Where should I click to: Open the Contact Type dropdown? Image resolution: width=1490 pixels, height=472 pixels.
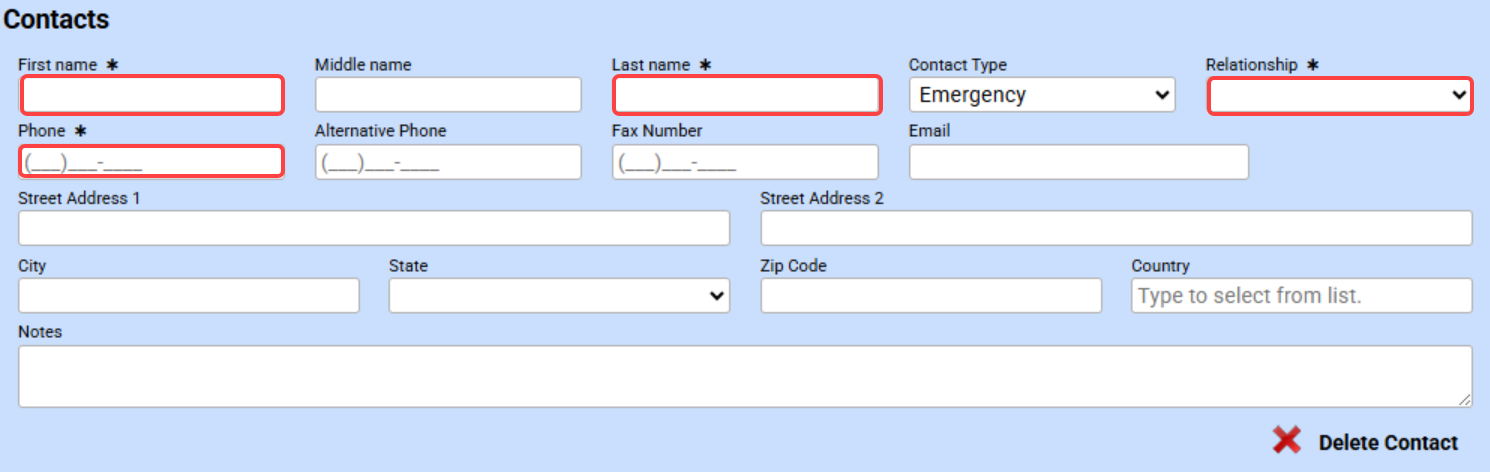click(1041, 95)
